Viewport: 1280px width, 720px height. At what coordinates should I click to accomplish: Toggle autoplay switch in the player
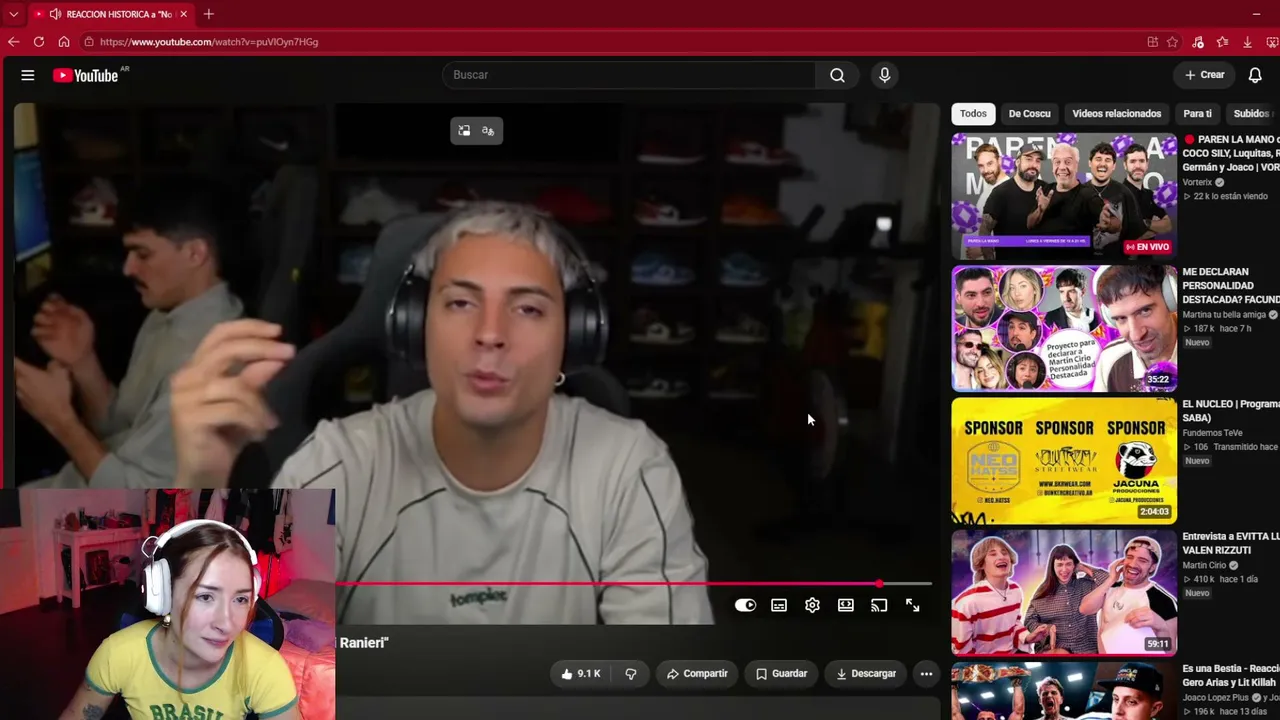coord(745,605)
